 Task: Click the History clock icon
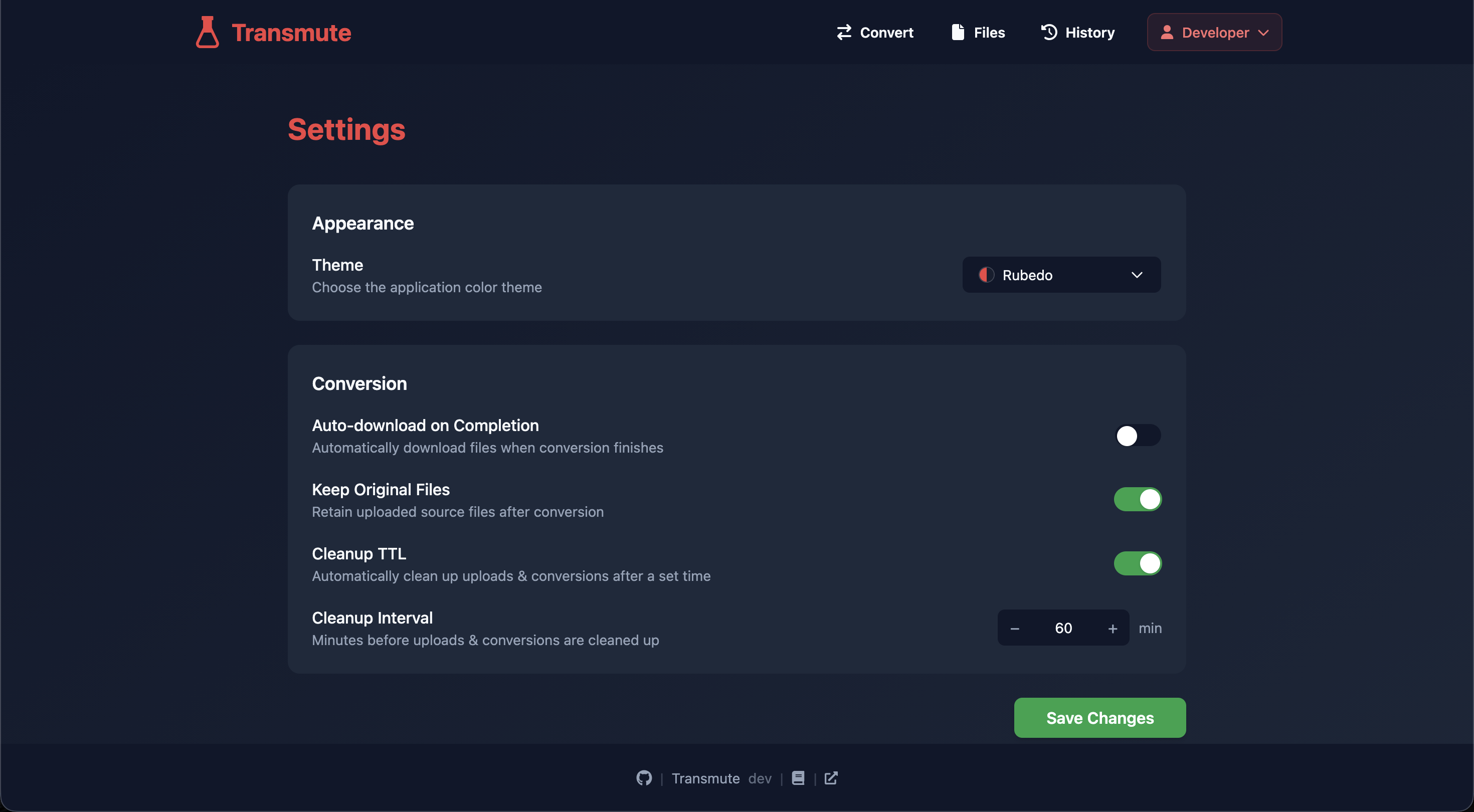(x=1049, y=33)
